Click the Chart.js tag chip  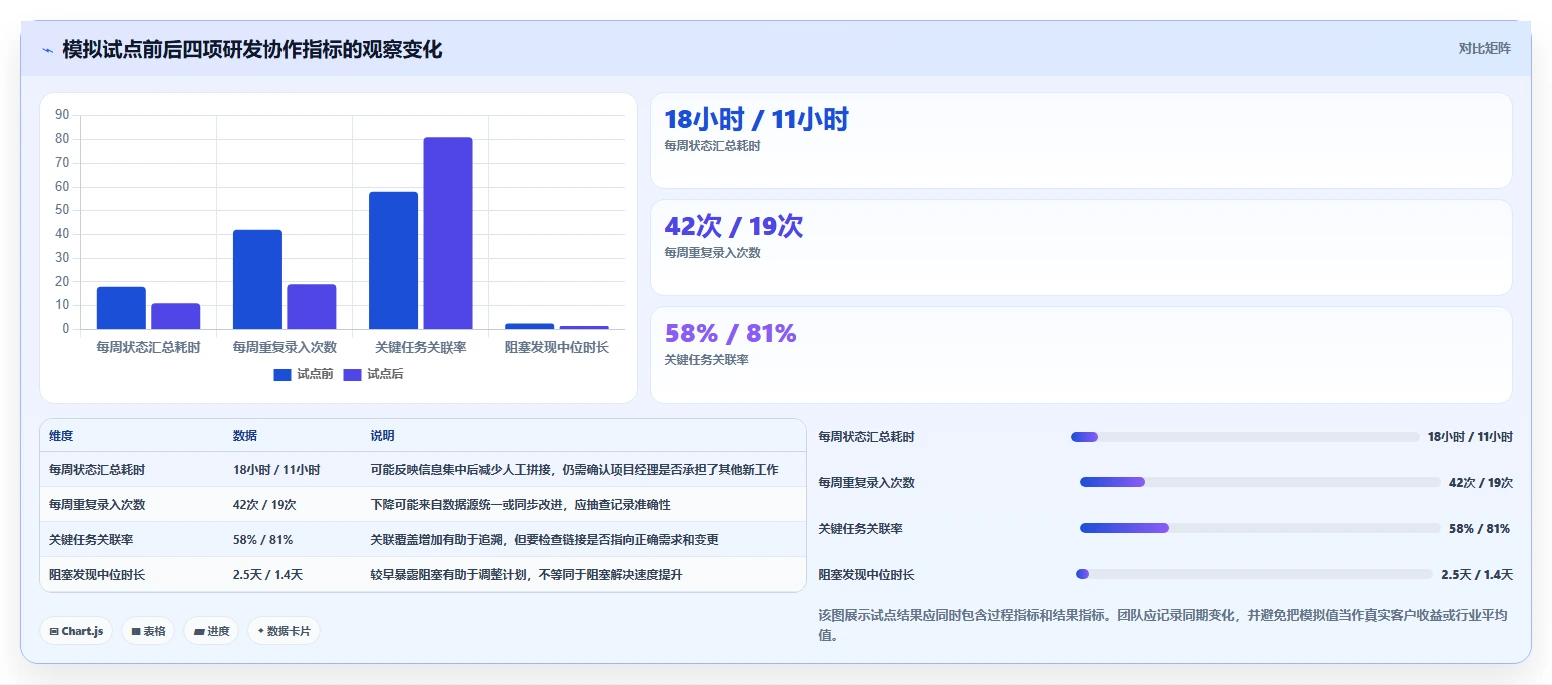click(76, 631)
